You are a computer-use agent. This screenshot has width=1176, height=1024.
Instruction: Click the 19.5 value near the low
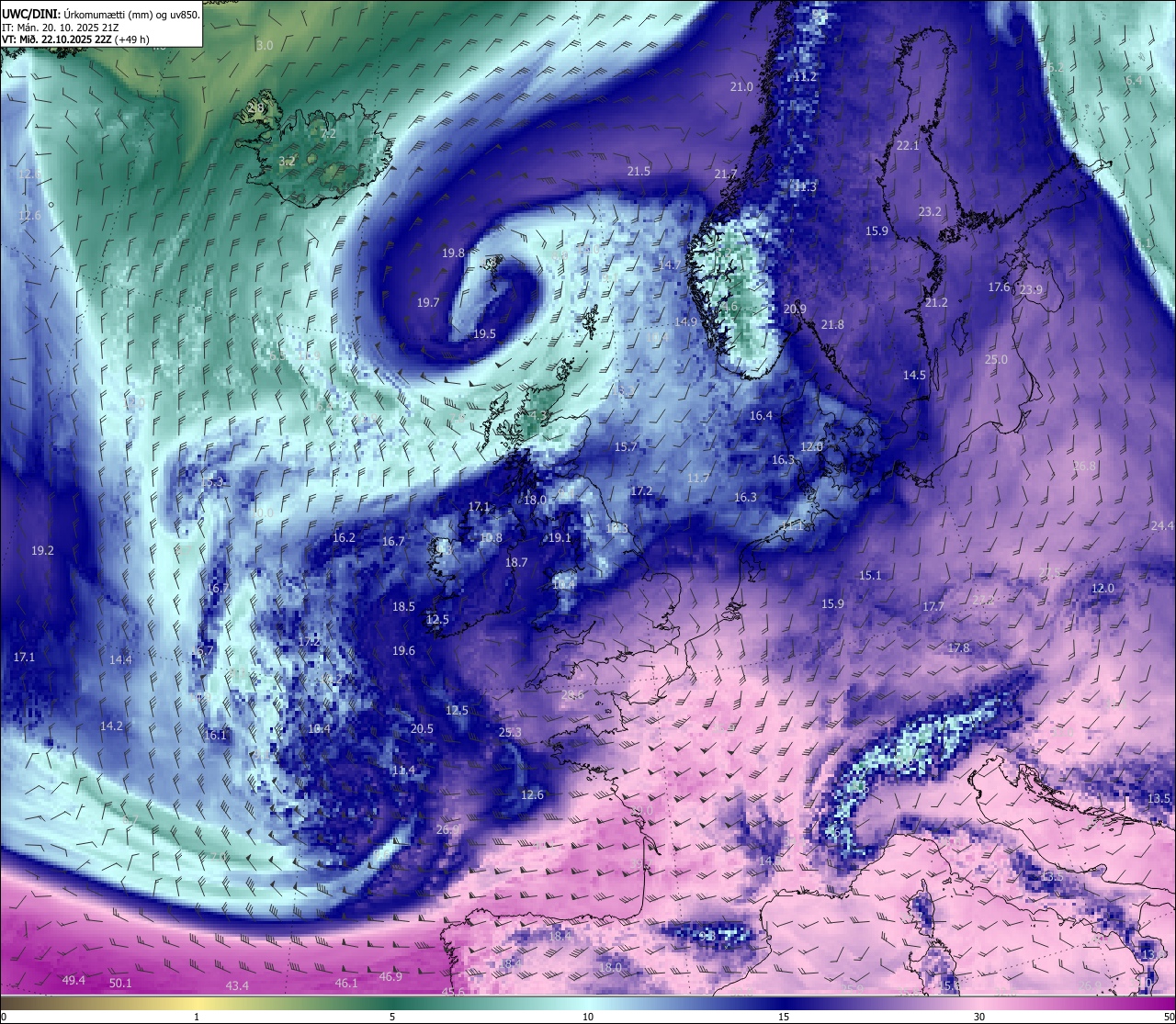[x=484, y=333]
